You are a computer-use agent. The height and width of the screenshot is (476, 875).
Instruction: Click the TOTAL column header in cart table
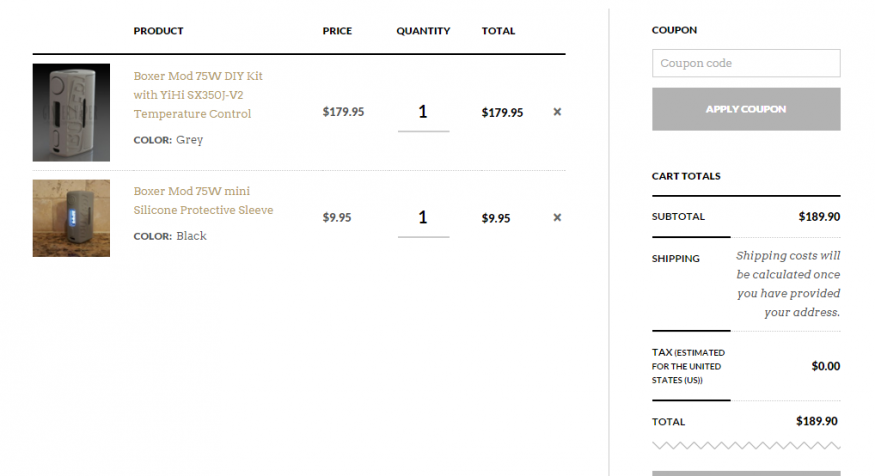(x=498, y=31)
